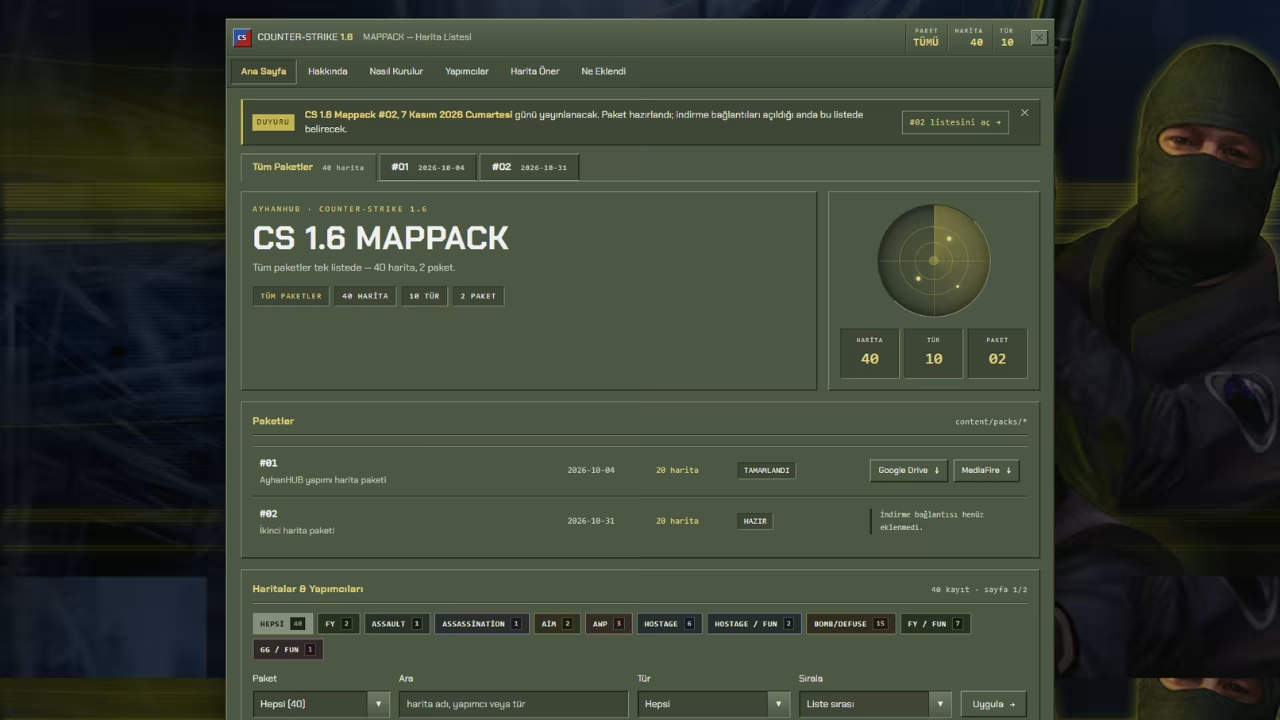The image size is (1280, 720).
Task: Open the Paket dropdown showing Hepsi (40)
Action: [321, 704]
